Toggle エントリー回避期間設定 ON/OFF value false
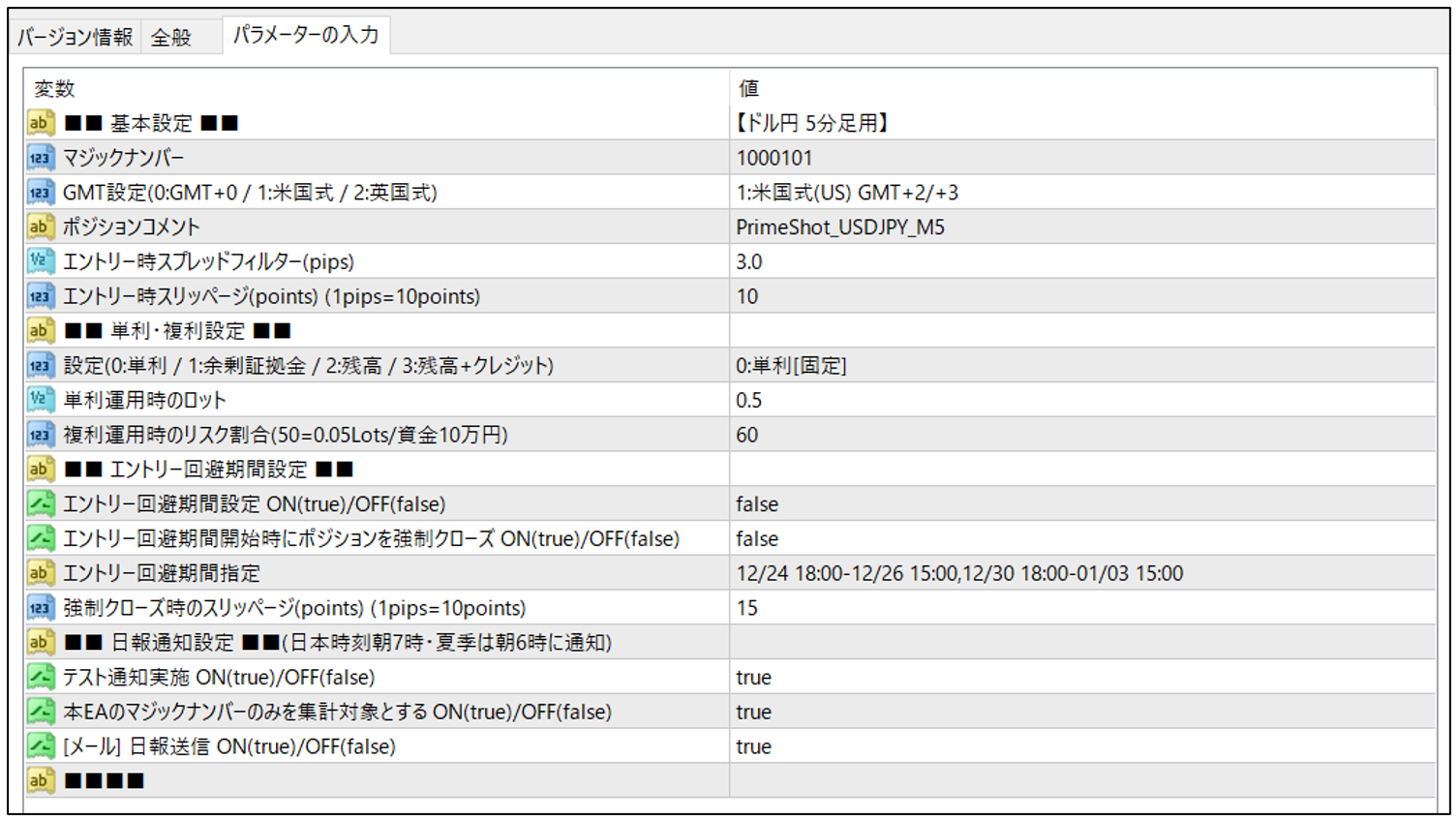 (757, 504)
